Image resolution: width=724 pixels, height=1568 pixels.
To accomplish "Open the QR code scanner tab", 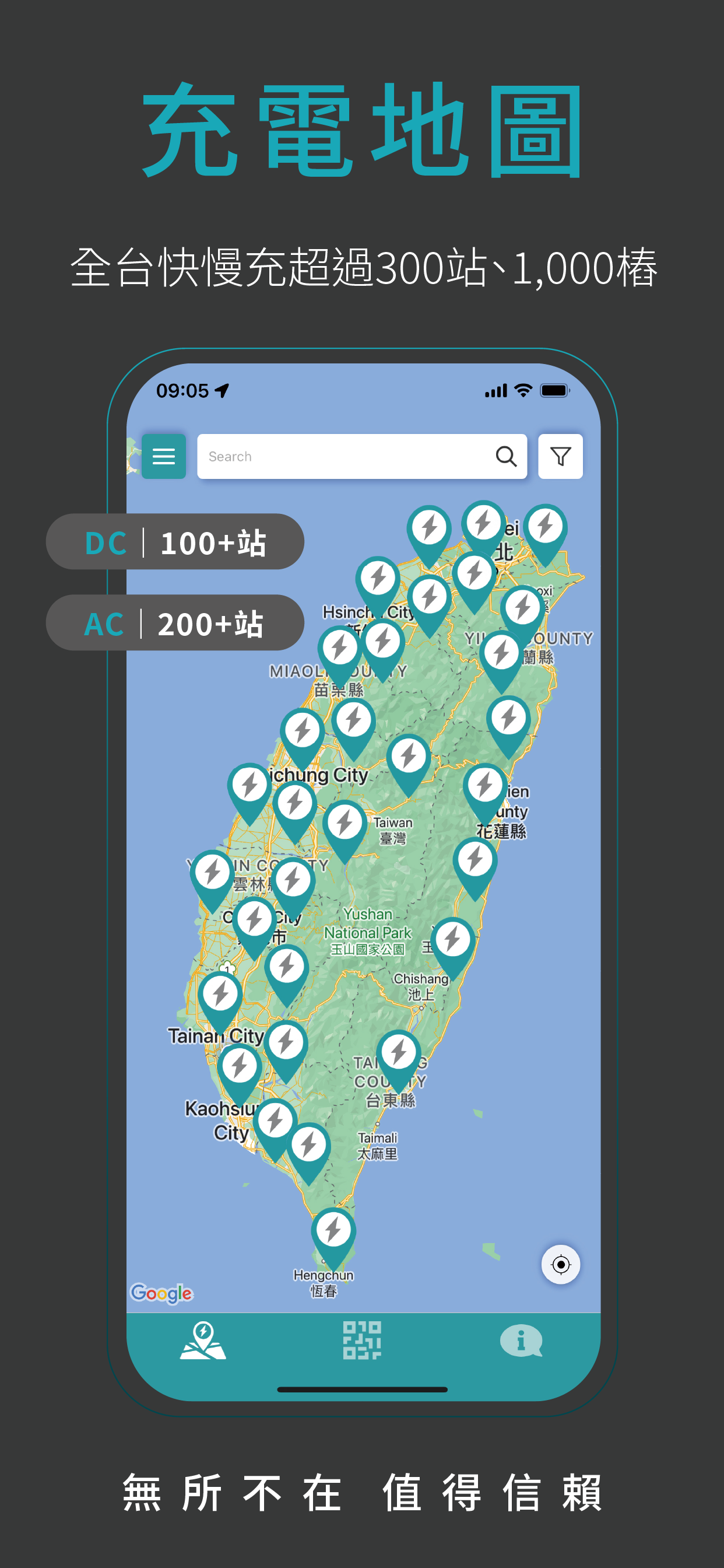I will [362, 1340].
